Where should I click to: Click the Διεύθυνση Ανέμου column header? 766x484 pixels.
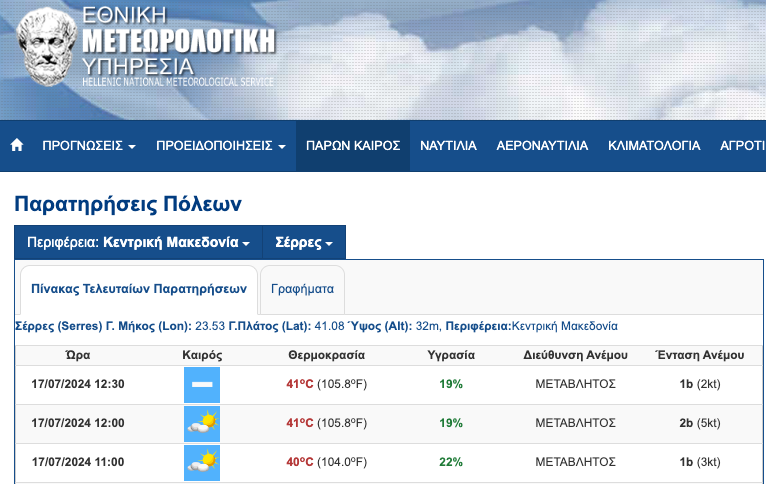575,355
